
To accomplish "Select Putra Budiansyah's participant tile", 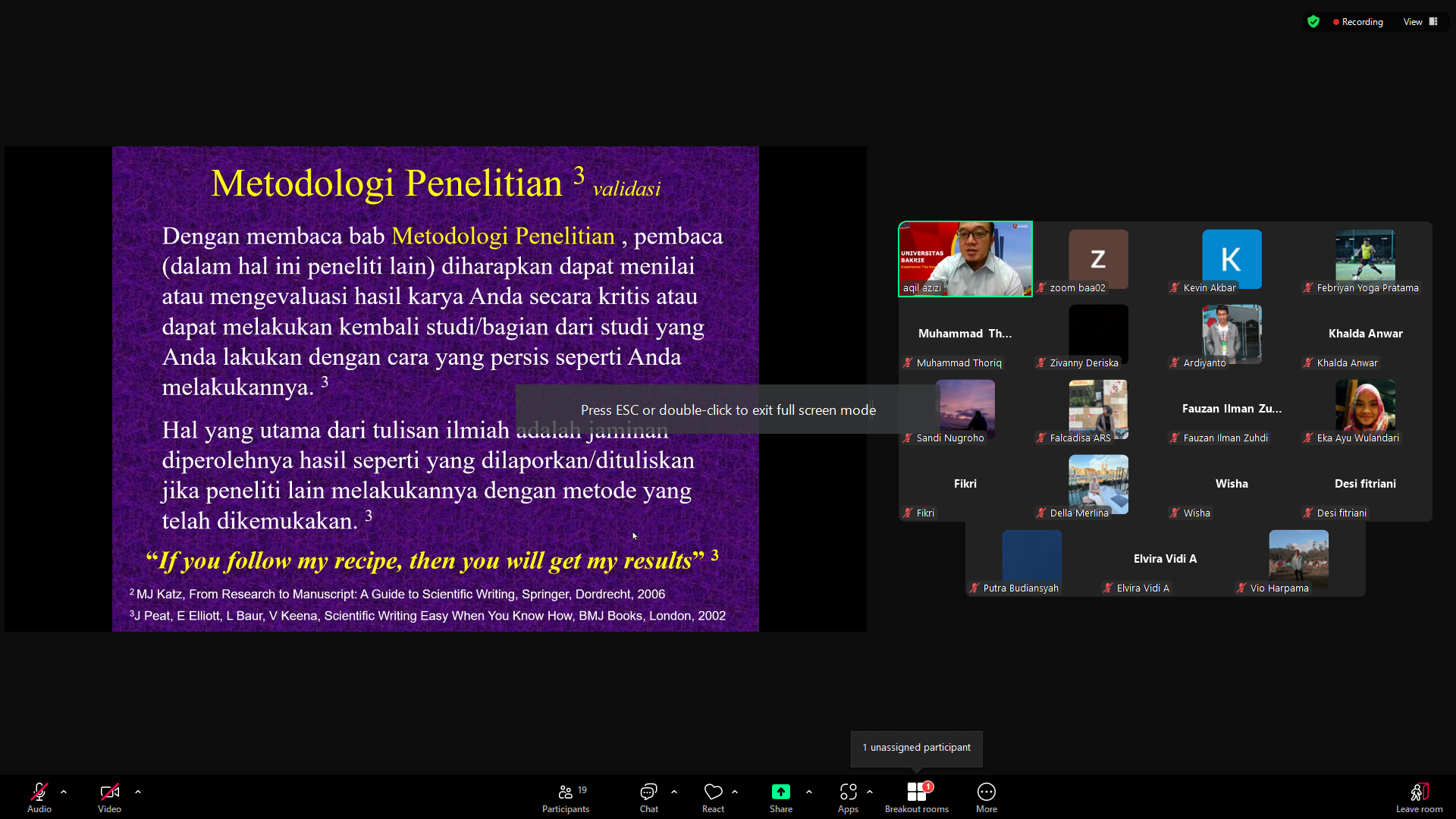I will [x=1032, y=559].
